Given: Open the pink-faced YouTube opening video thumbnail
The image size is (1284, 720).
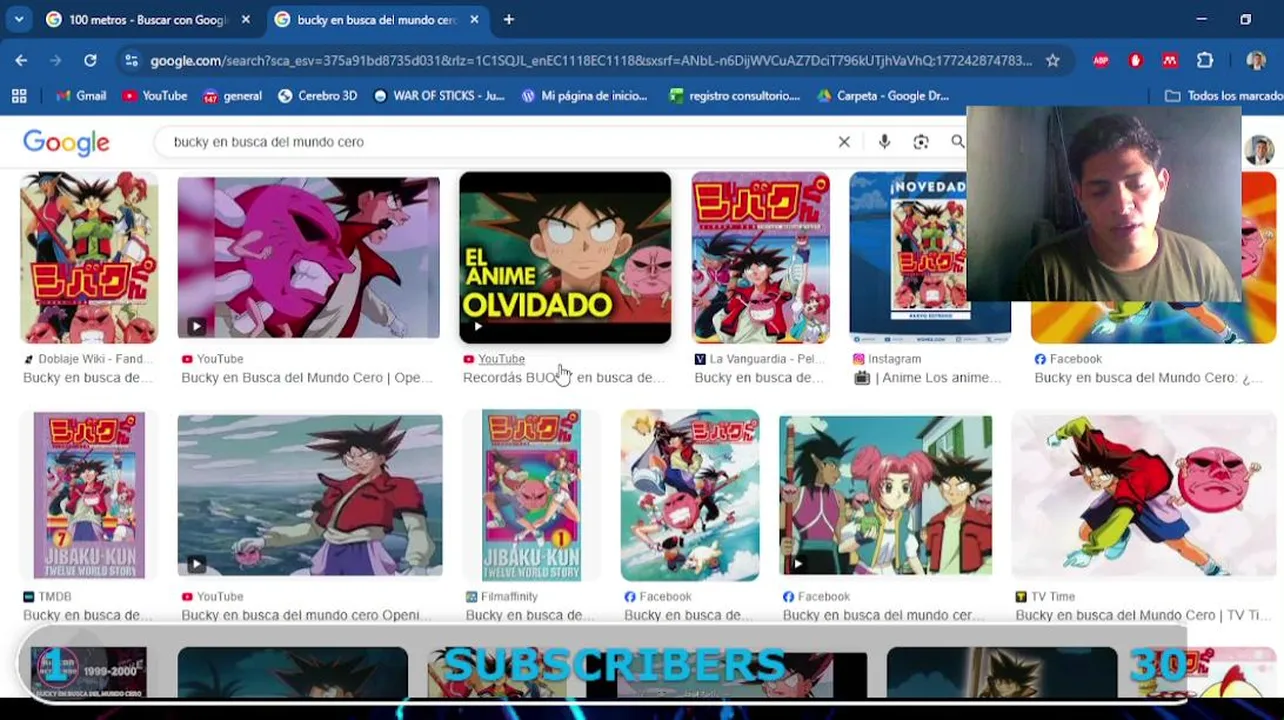Looking at the screenshot, I should coord(308,258).
